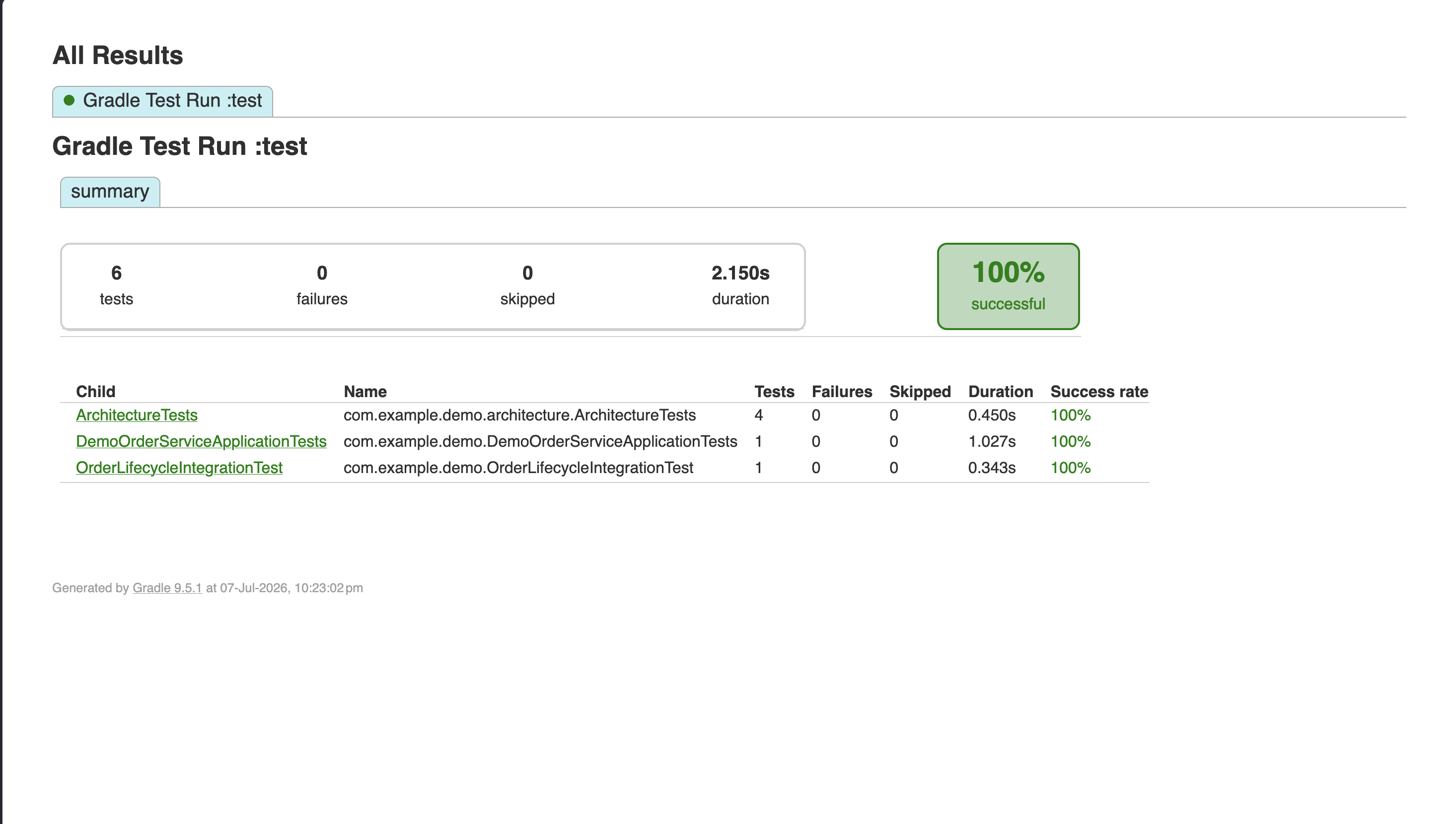Click the Child column header

coord(96,392)
